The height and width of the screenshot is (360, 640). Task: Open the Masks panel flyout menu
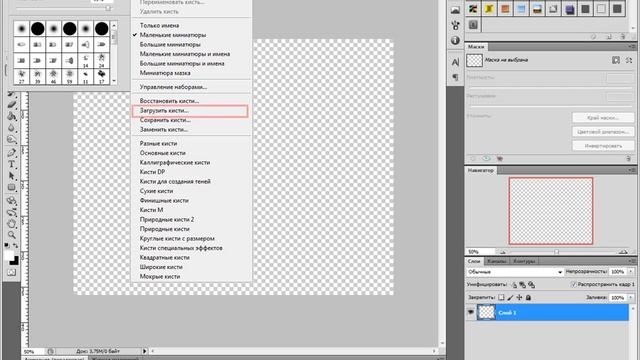coord(632,47)
